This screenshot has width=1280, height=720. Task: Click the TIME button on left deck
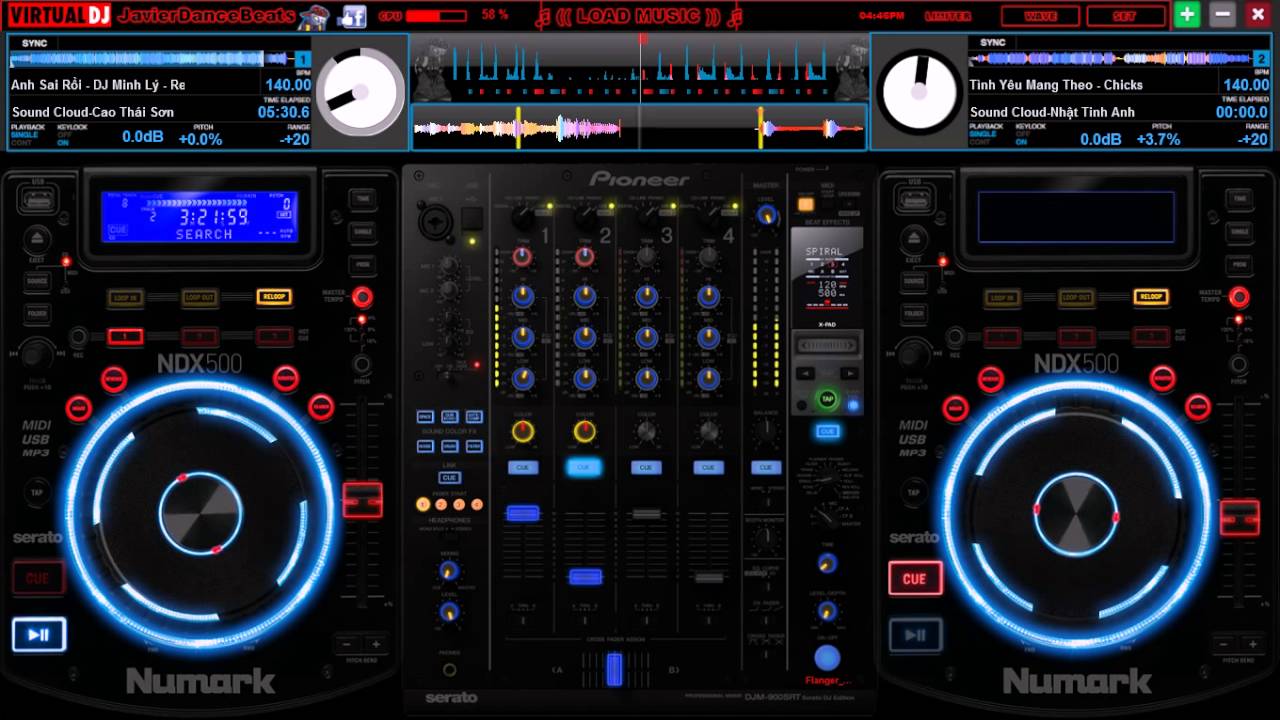[x=362, y=199]
